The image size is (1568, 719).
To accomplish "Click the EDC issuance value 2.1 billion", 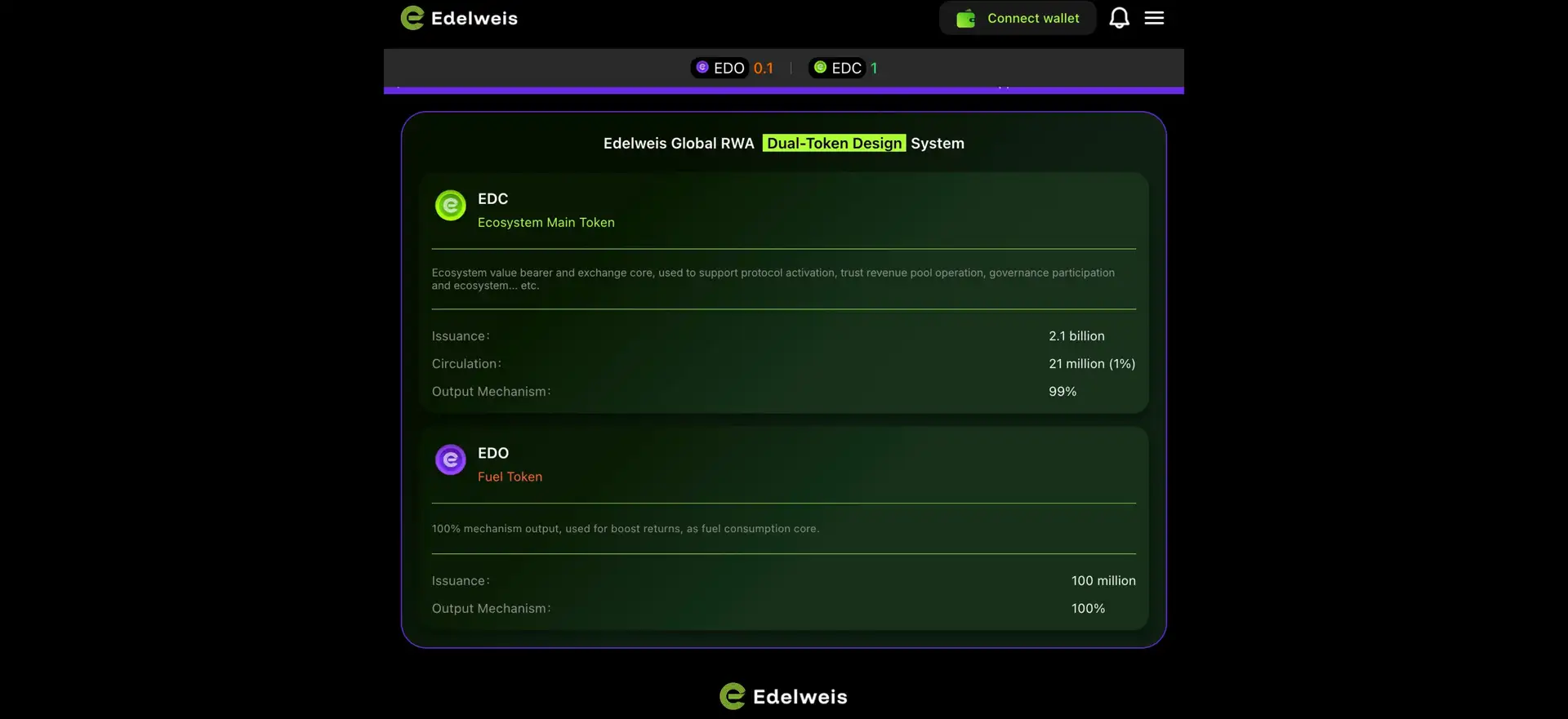I will (1076, 336).
